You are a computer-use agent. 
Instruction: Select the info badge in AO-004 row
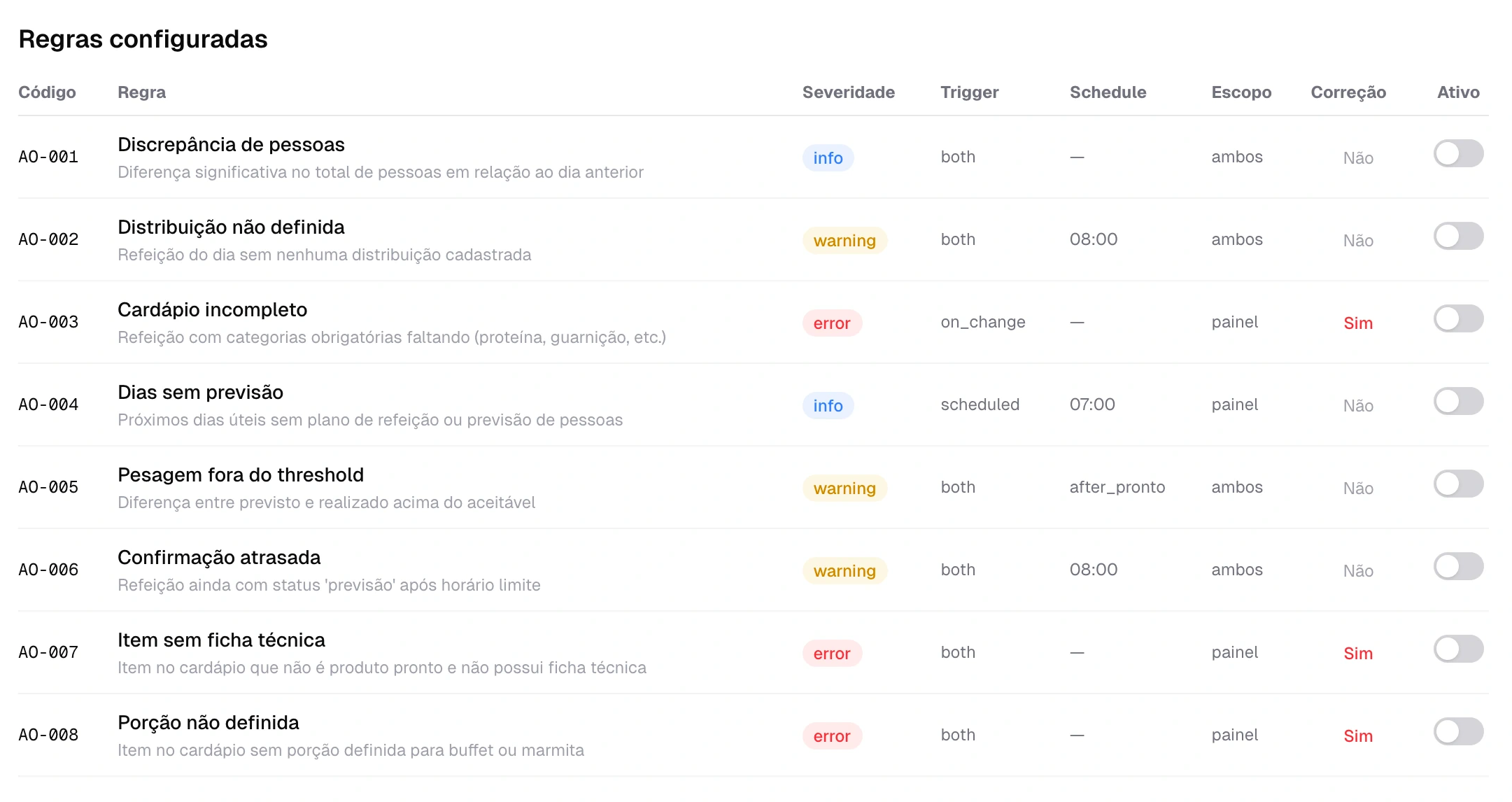828,406
